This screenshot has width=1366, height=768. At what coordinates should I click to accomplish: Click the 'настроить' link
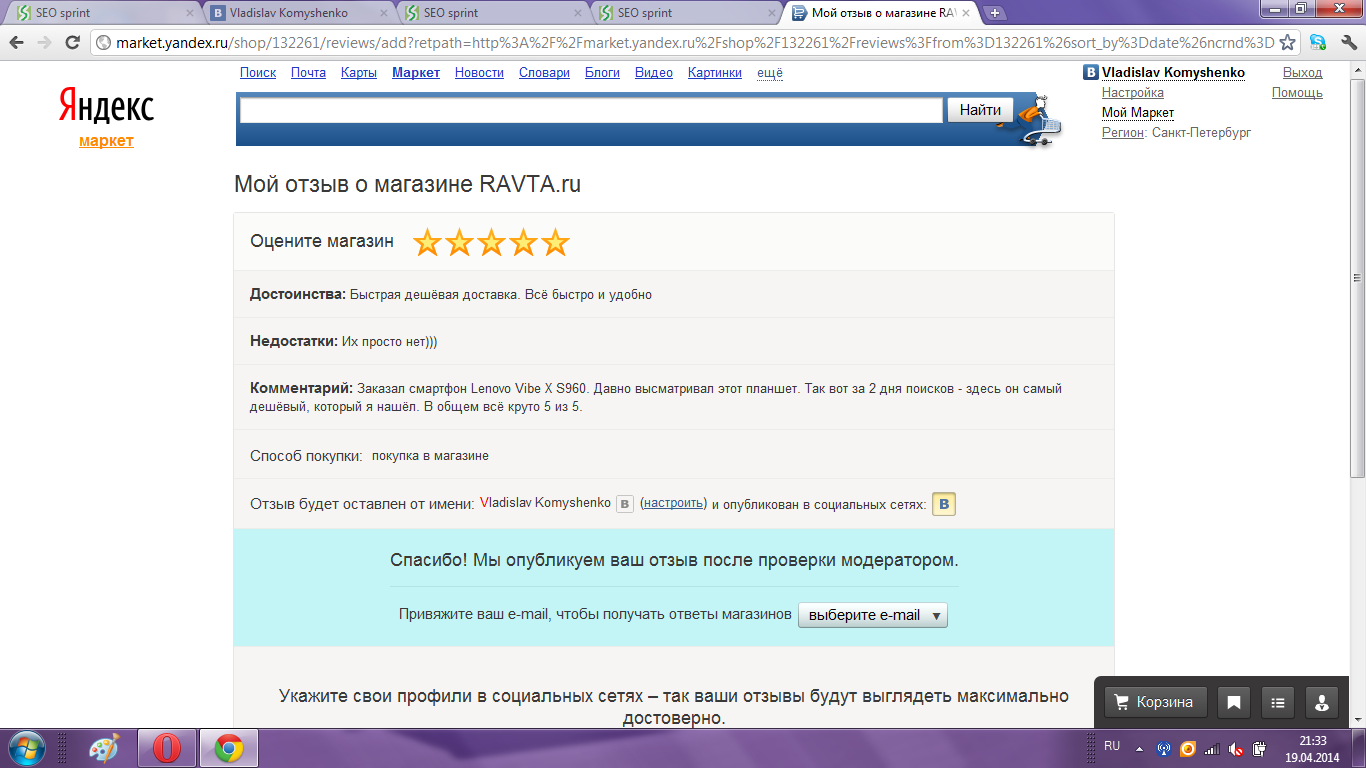674,503
